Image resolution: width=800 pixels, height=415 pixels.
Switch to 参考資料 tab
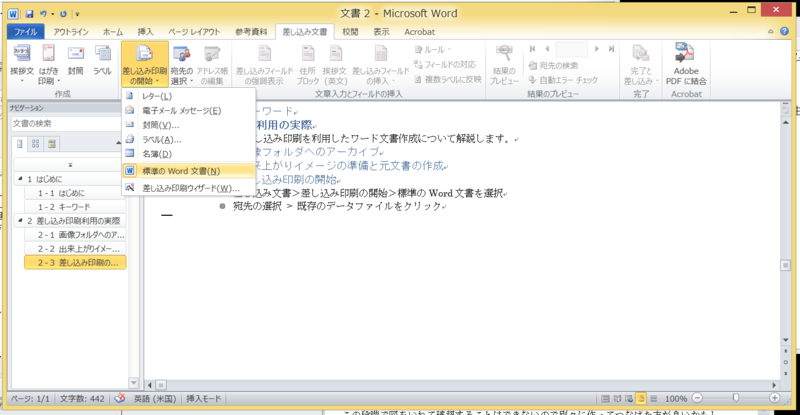tap(251, 32)
